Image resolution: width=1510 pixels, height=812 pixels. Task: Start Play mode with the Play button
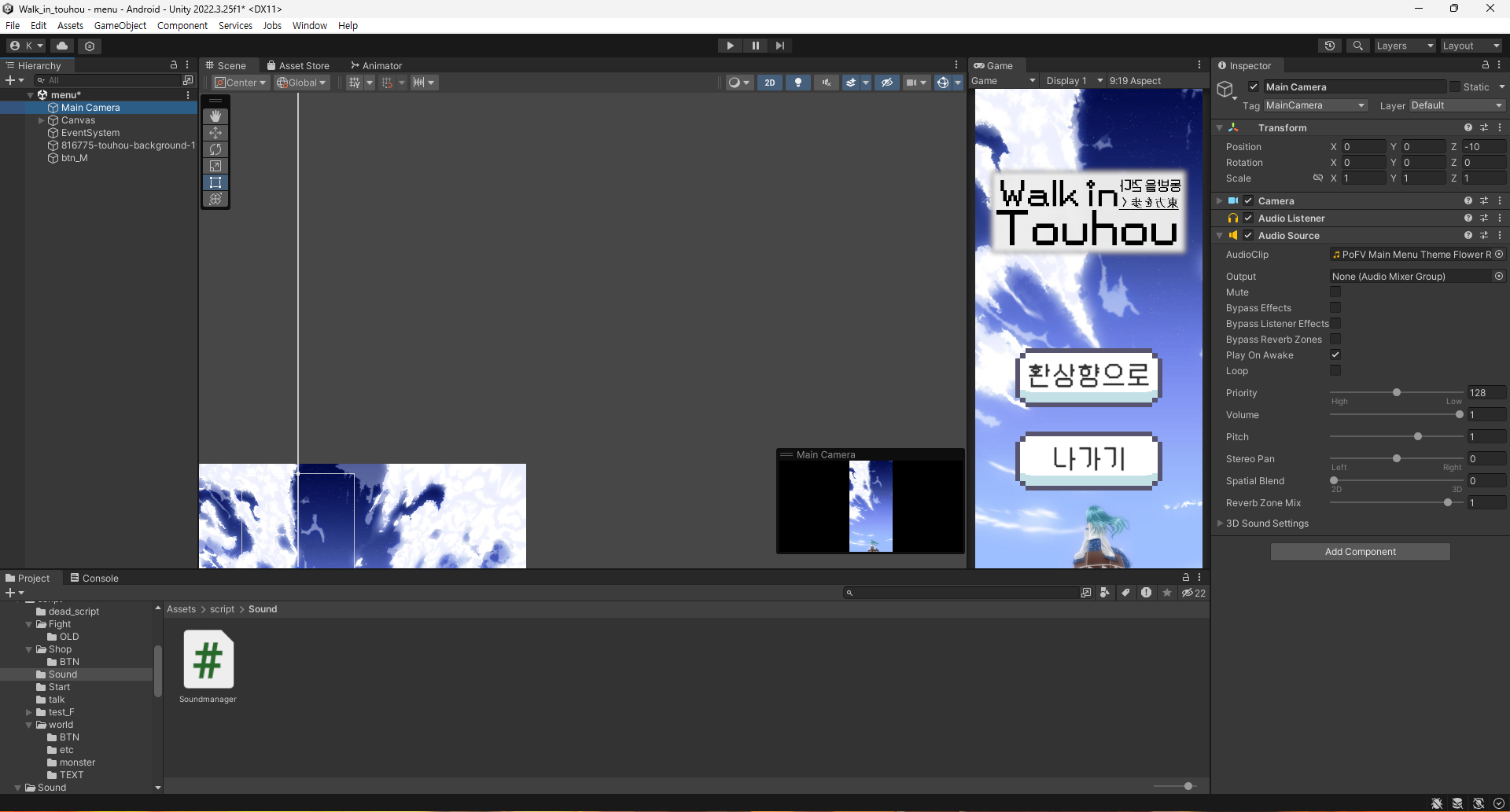[730, 46]
